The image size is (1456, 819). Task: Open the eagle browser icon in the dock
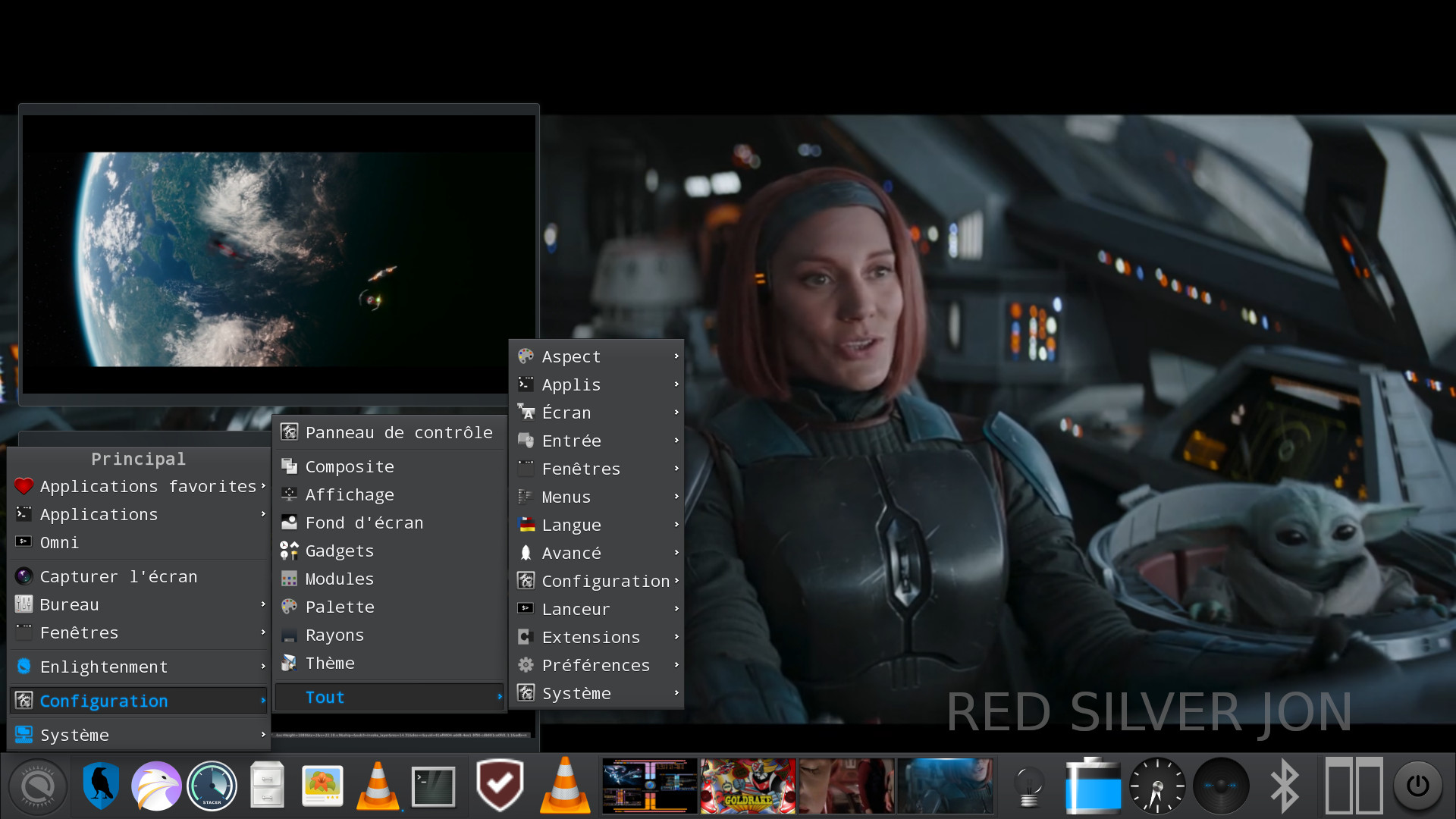(x=156, y=786)
